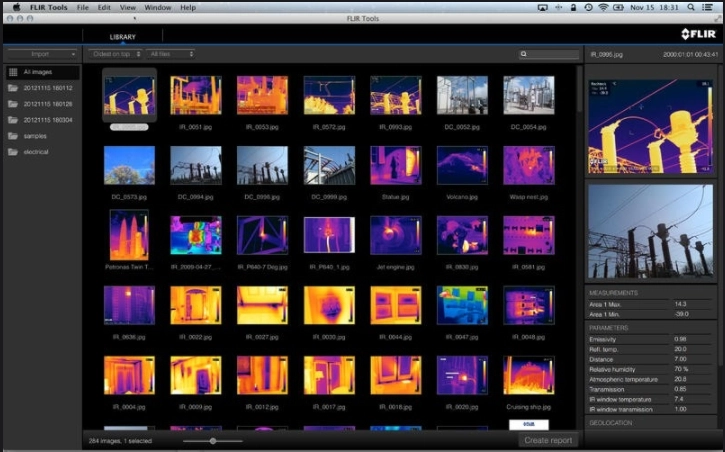
Task: Expand the All files filter dropdown
Action: (x=170, y=54)
